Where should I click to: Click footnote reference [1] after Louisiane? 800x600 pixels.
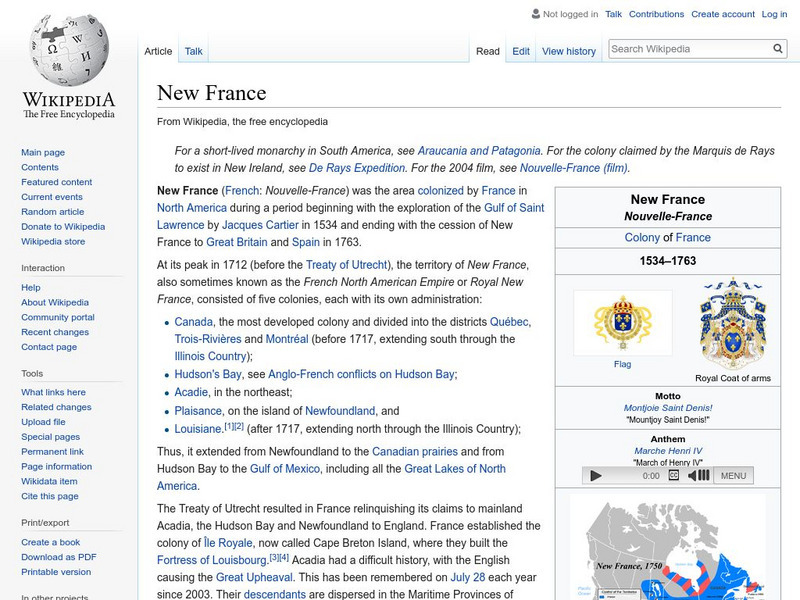coord(229,426)
